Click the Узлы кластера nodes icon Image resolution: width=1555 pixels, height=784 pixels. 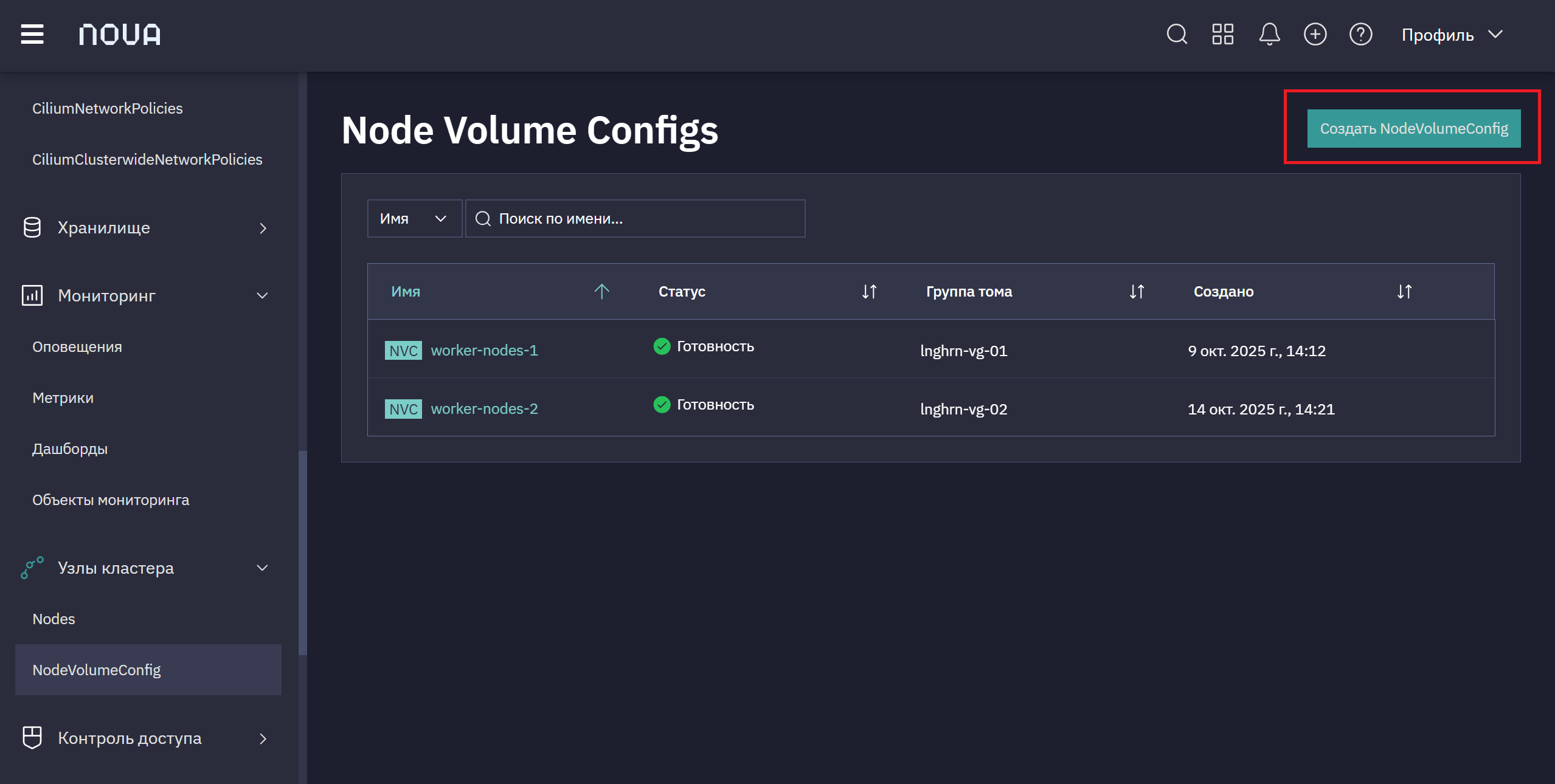coord(32,568)
